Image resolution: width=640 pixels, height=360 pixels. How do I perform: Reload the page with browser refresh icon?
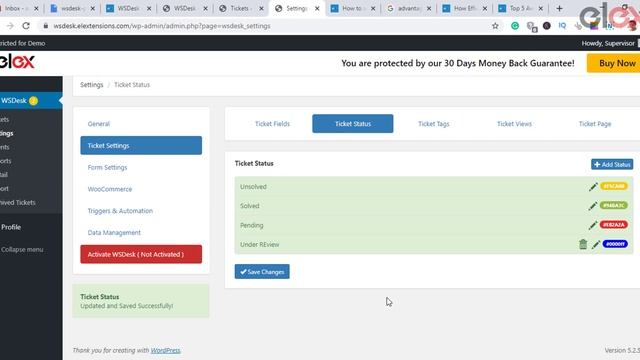(26, 26)
